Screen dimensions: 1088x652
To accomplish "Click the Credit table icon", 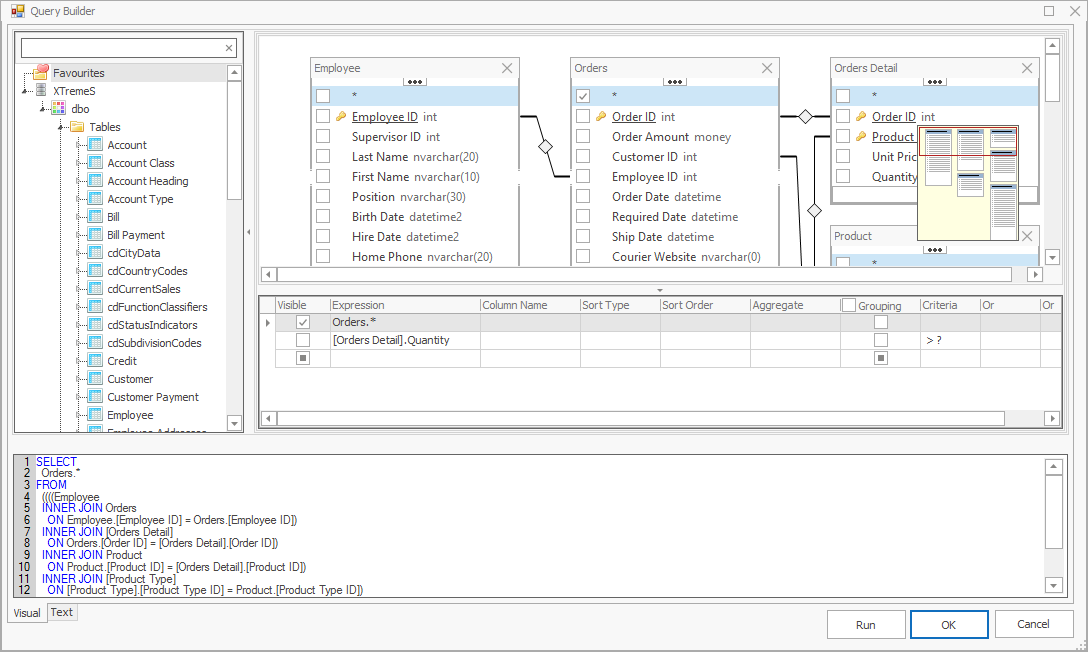I will [95, 361].
